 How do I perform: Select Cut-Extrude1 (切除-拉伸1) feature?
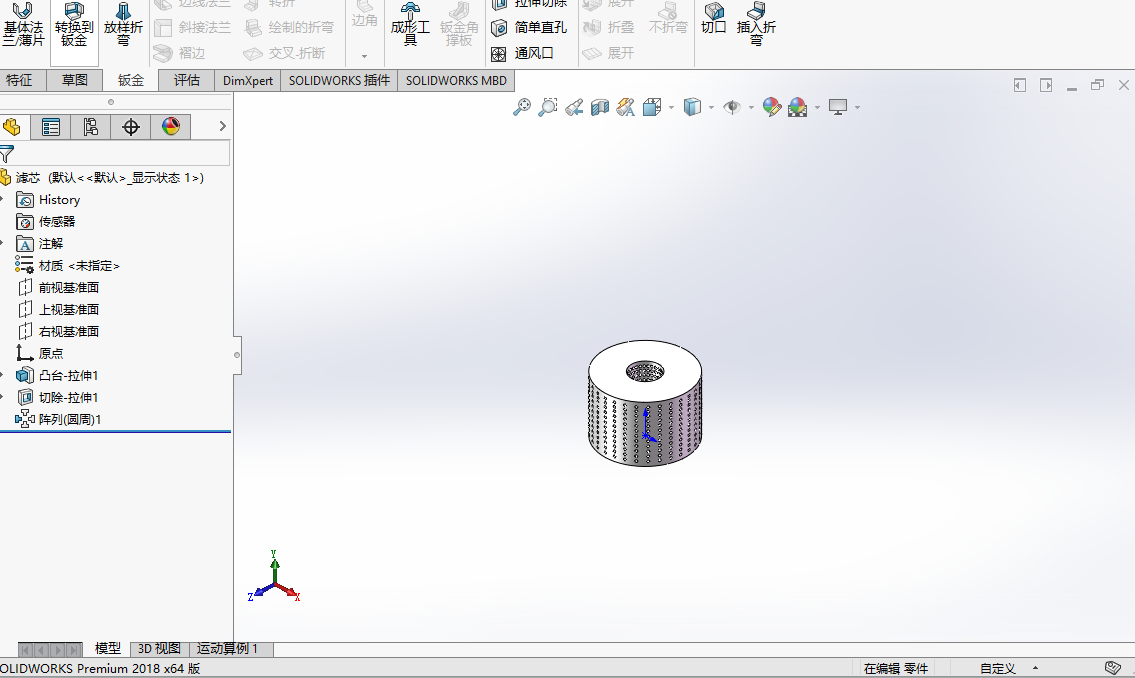57,397
